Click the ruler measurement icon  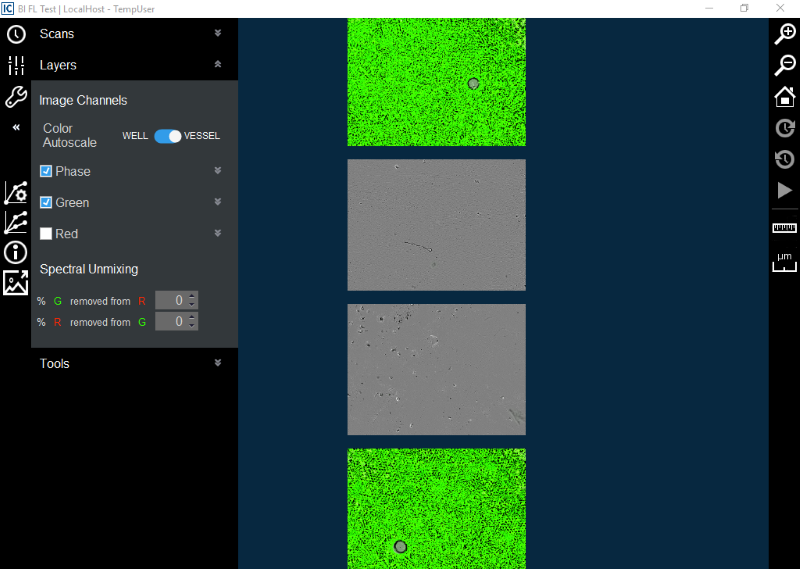click(785, 228)
